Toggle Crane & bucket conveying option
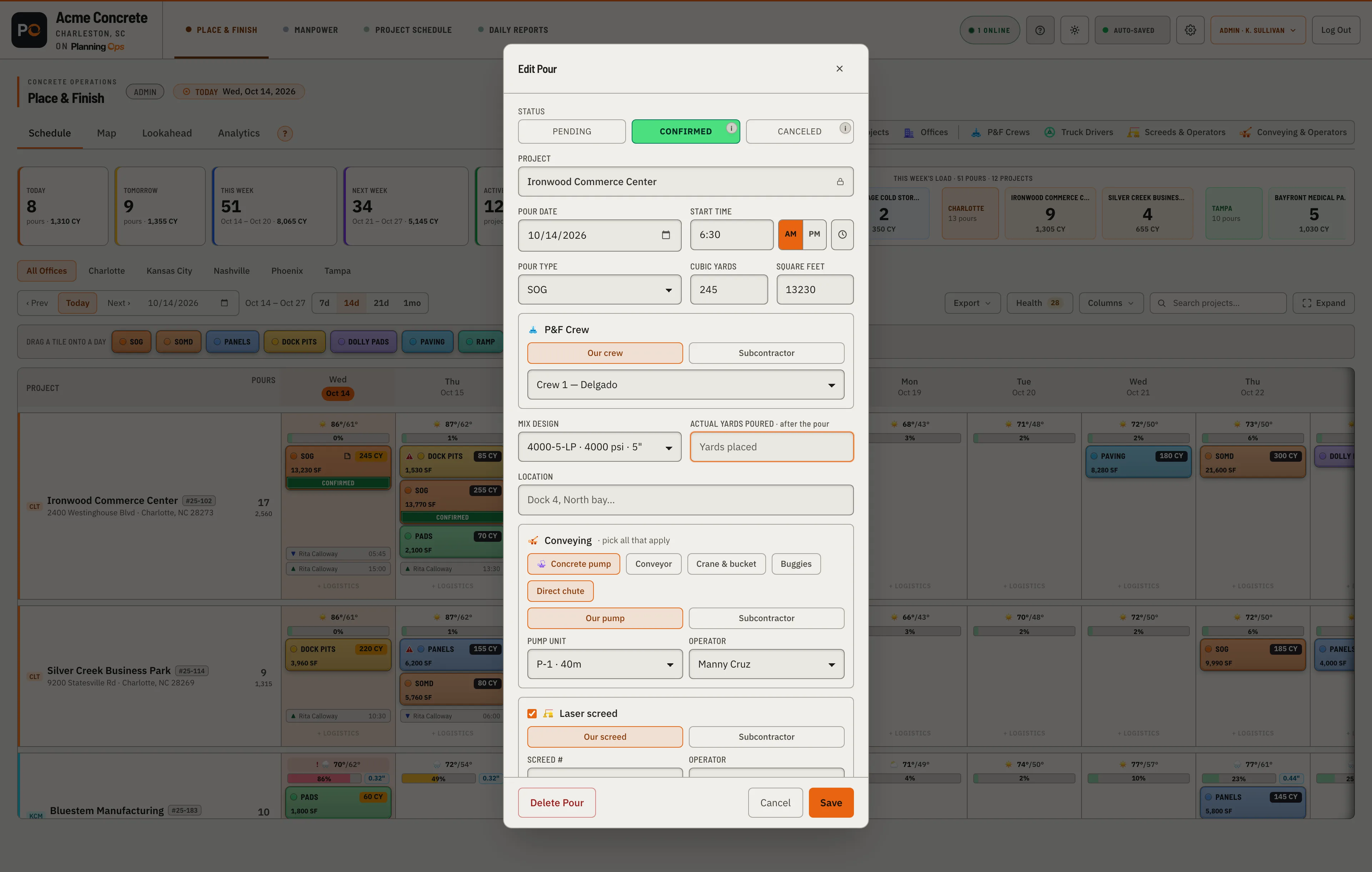The height and width of the screenshot is (872, 1372). (726, 564)
